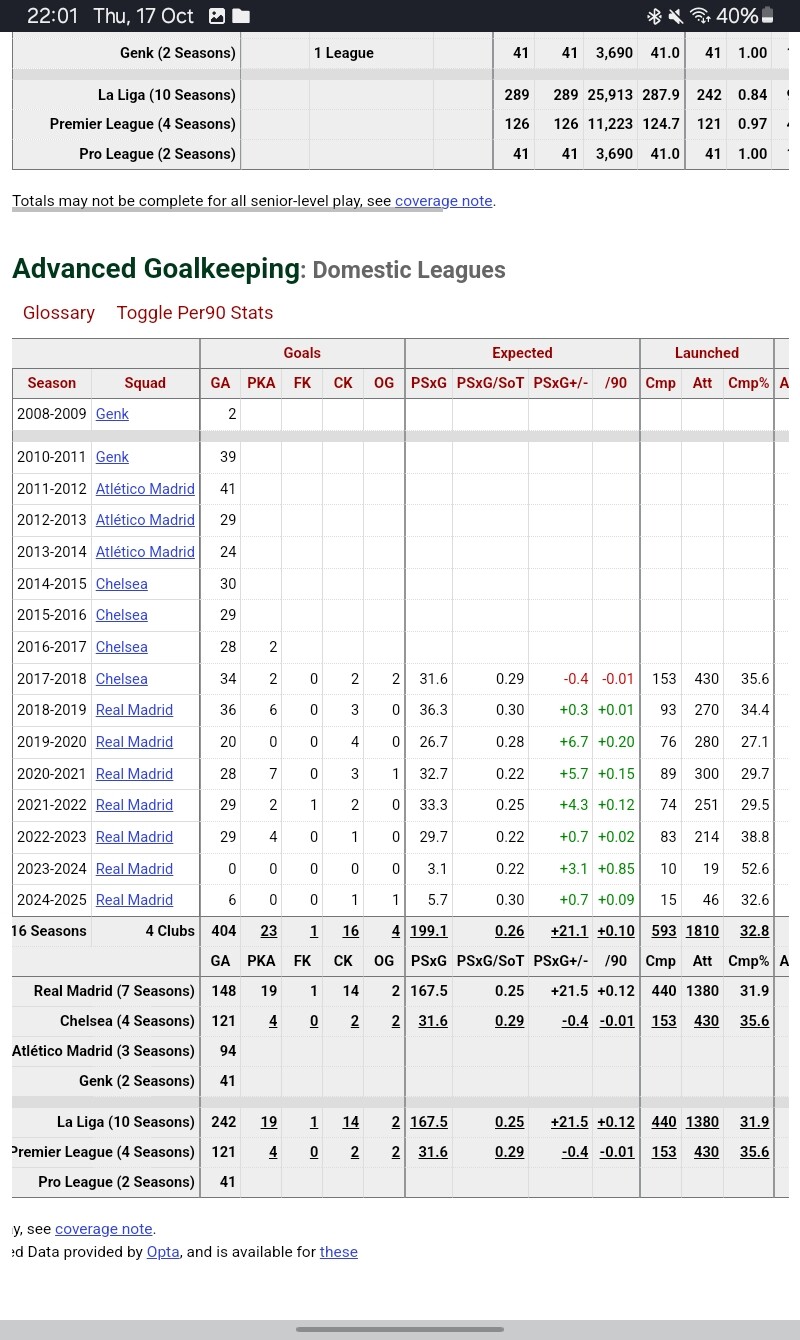Screen dimensions: 800x1340
Task: Open Real Madrid link for 2023-2024
Action: [x=134, y=869]
